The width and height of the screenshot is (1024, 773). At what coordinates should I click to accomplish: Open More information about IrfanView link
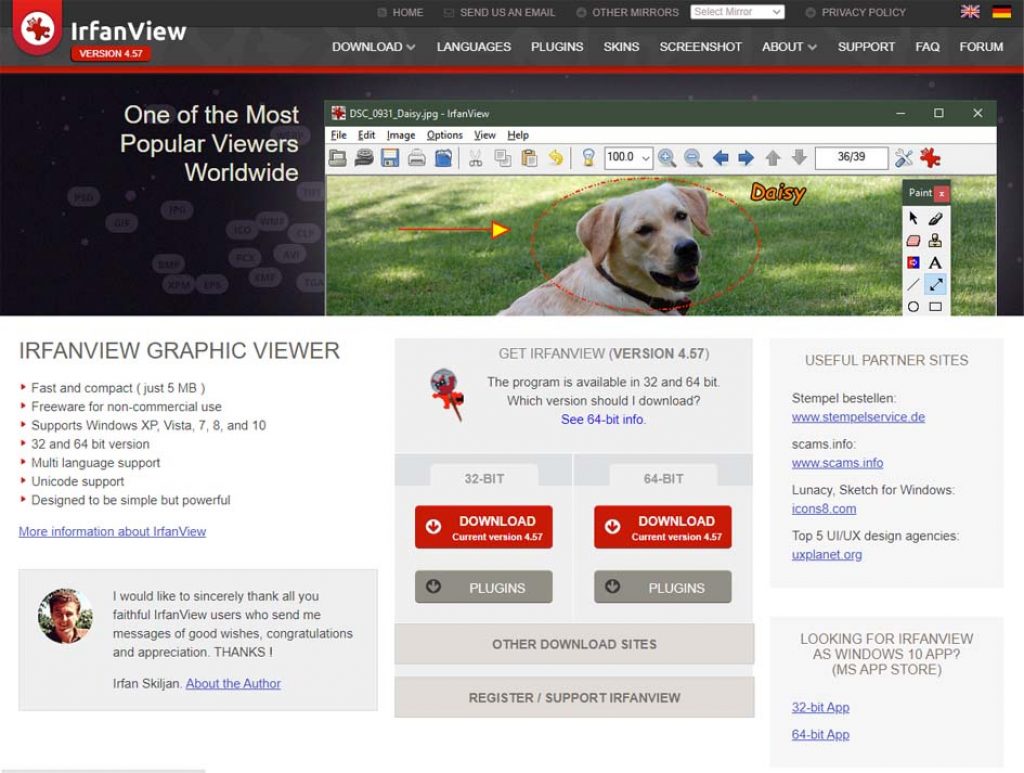click(112, 531)
